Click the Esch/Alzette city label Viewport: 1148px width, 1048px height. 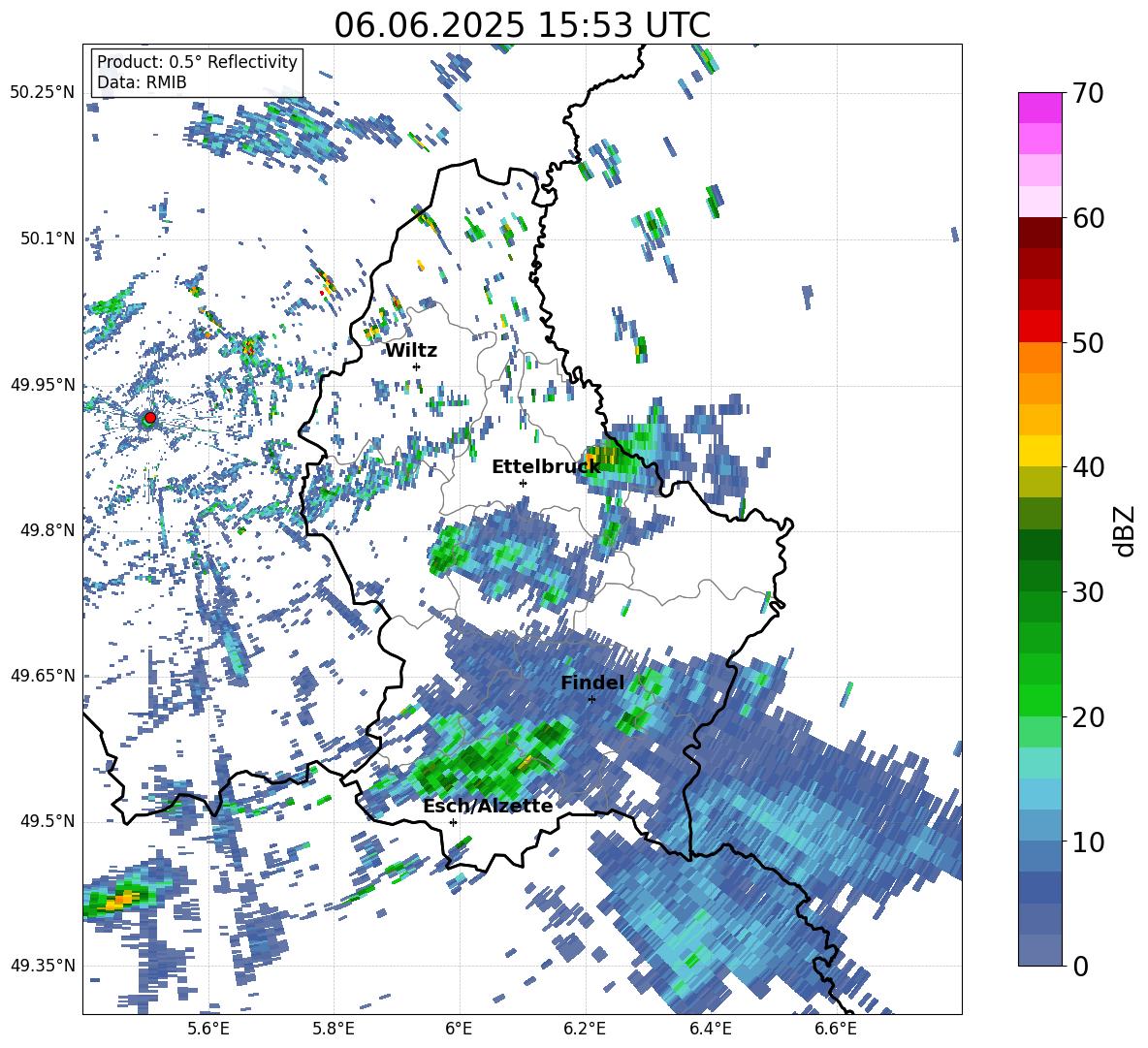pos(488,807)
